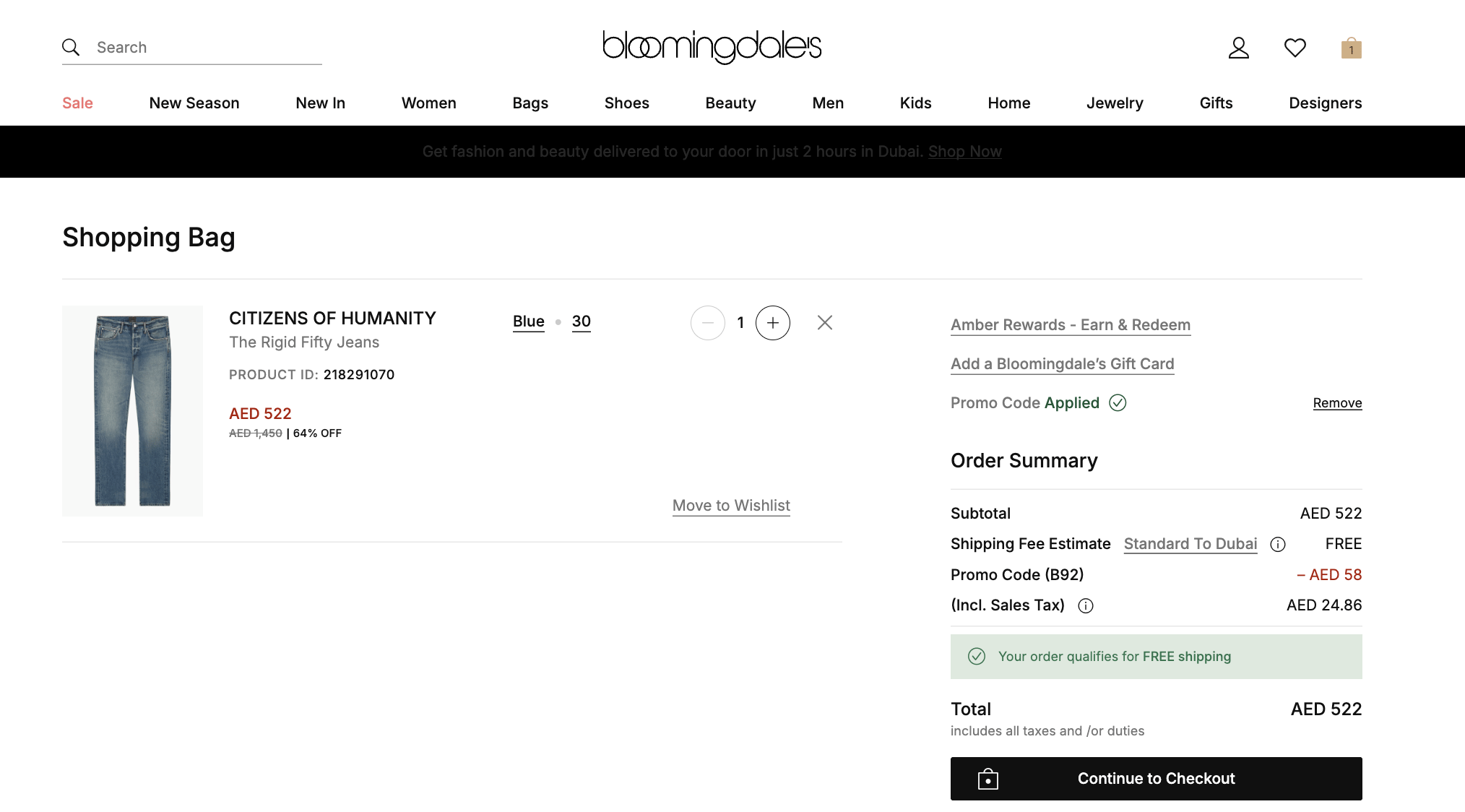The height and width of the screenshot is (812, 1465).
Task: Increase jeans quantity with the plus icon
Action: tap(772, 322)
